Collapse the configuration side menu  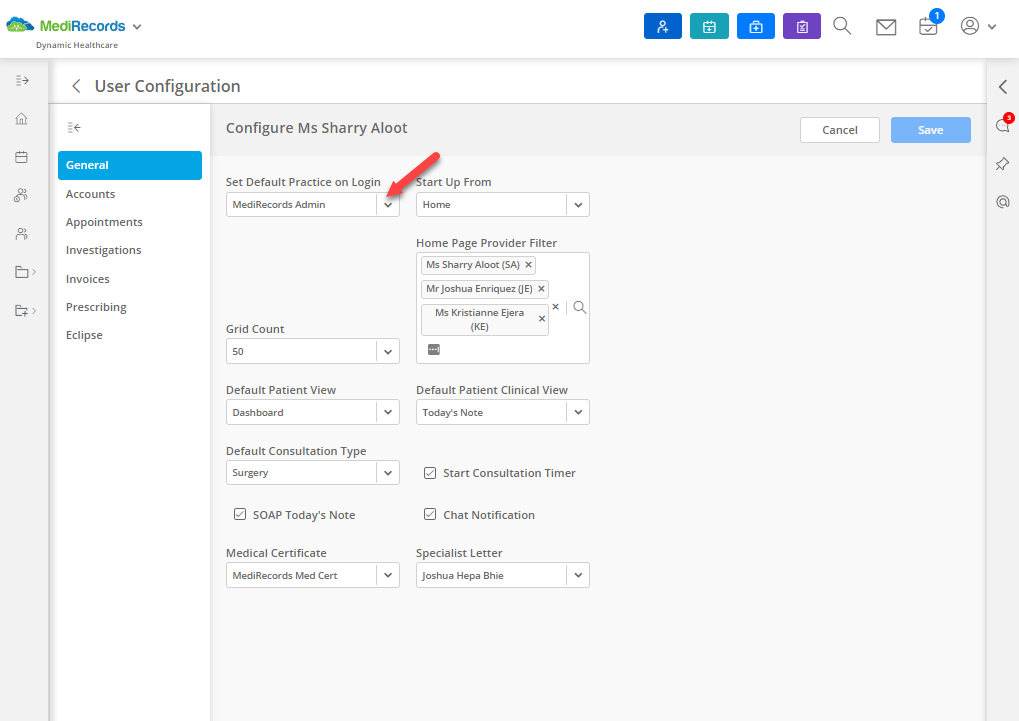click(74, 127)
